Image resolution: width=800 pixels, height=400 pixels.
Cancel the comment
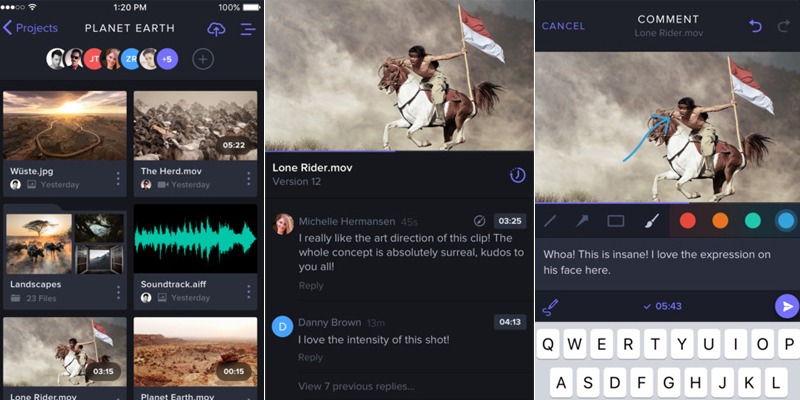point(563,26)
